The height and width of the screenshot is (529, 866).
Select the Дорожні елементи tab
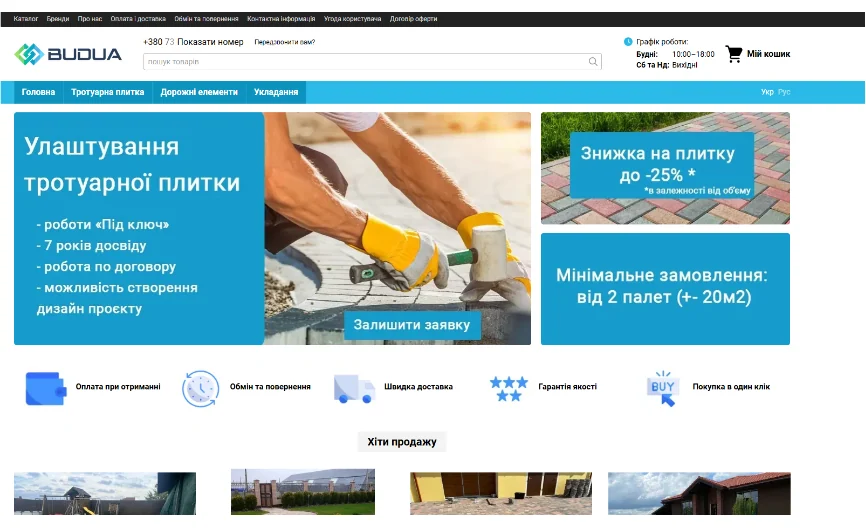199,92
